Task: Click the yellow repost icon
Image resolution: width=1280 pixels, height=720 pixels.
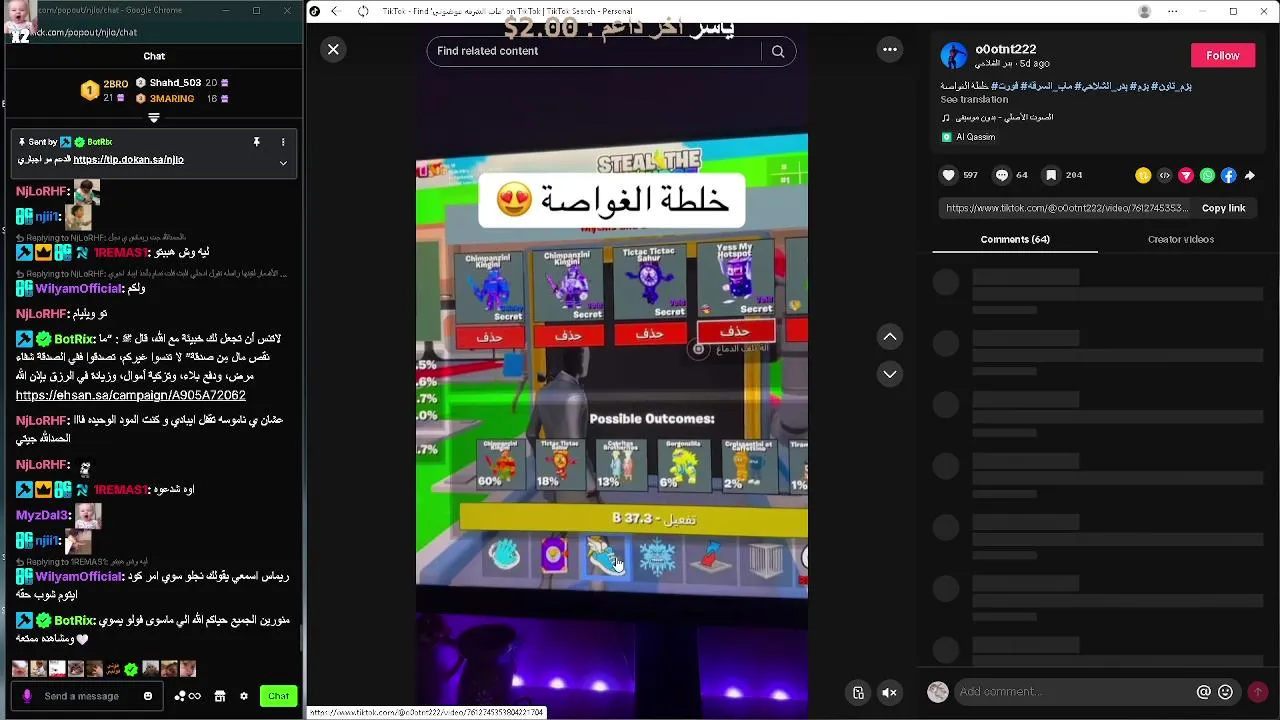Action: (1143, 175)
